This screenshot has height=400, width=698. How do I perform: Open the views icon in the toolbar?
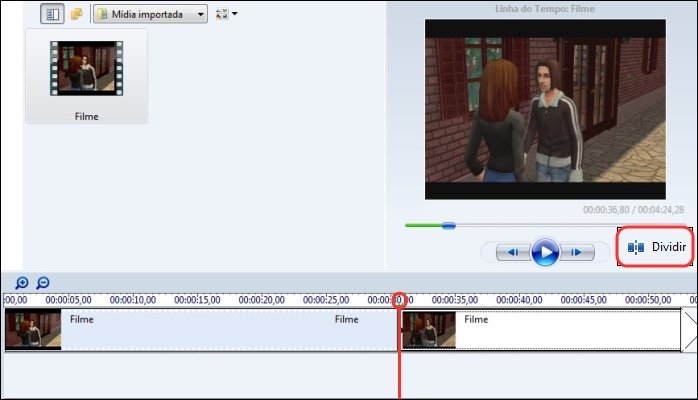pyautogui.click(x=222, y=14)
